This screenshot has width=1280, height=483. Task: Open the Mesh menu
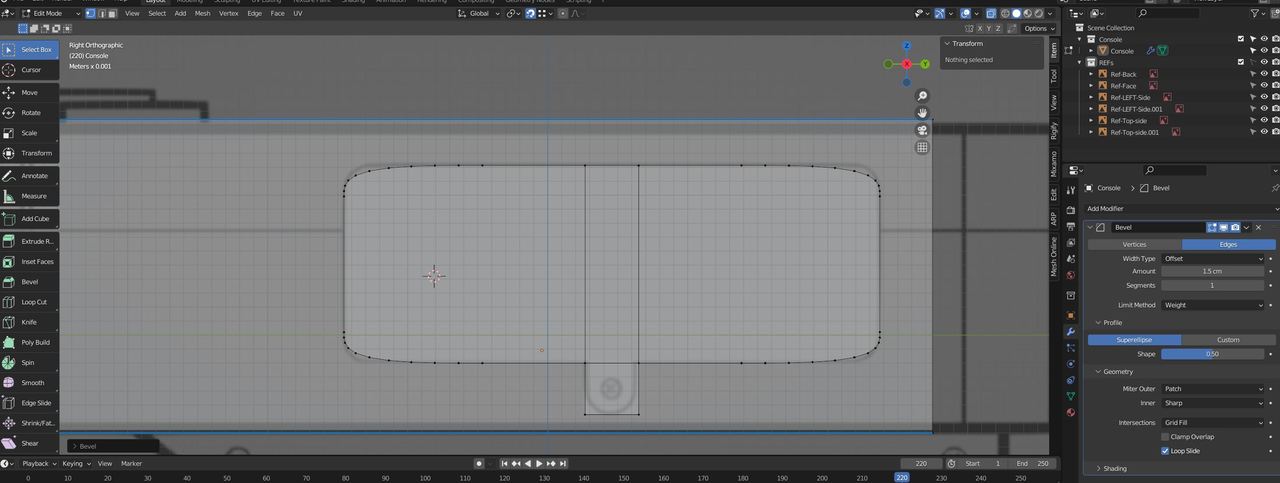[x=203, y=13]
